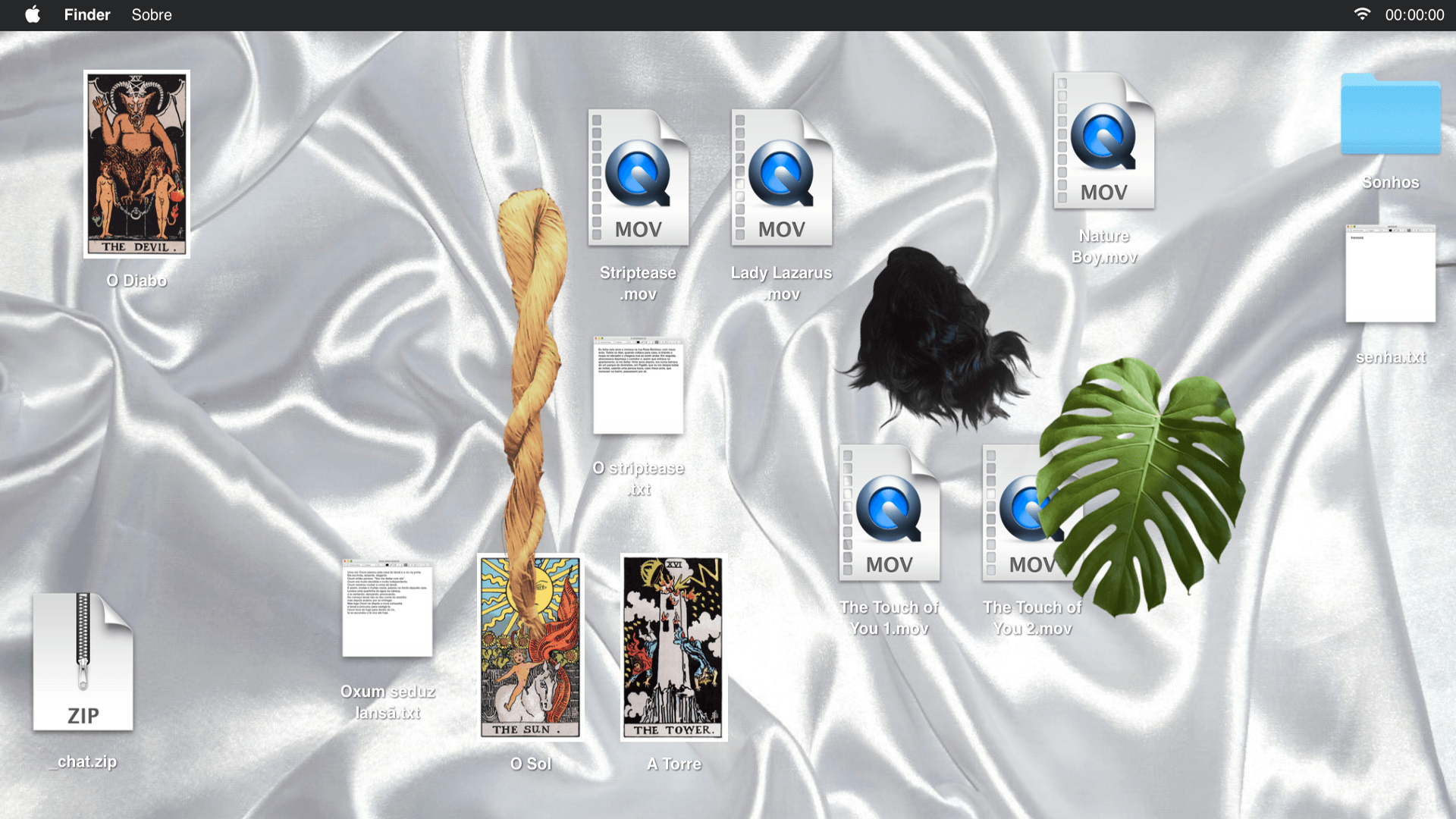Open the O striptease.txt document icon
Screen dimensions: 1456x819
click(639, 385)
